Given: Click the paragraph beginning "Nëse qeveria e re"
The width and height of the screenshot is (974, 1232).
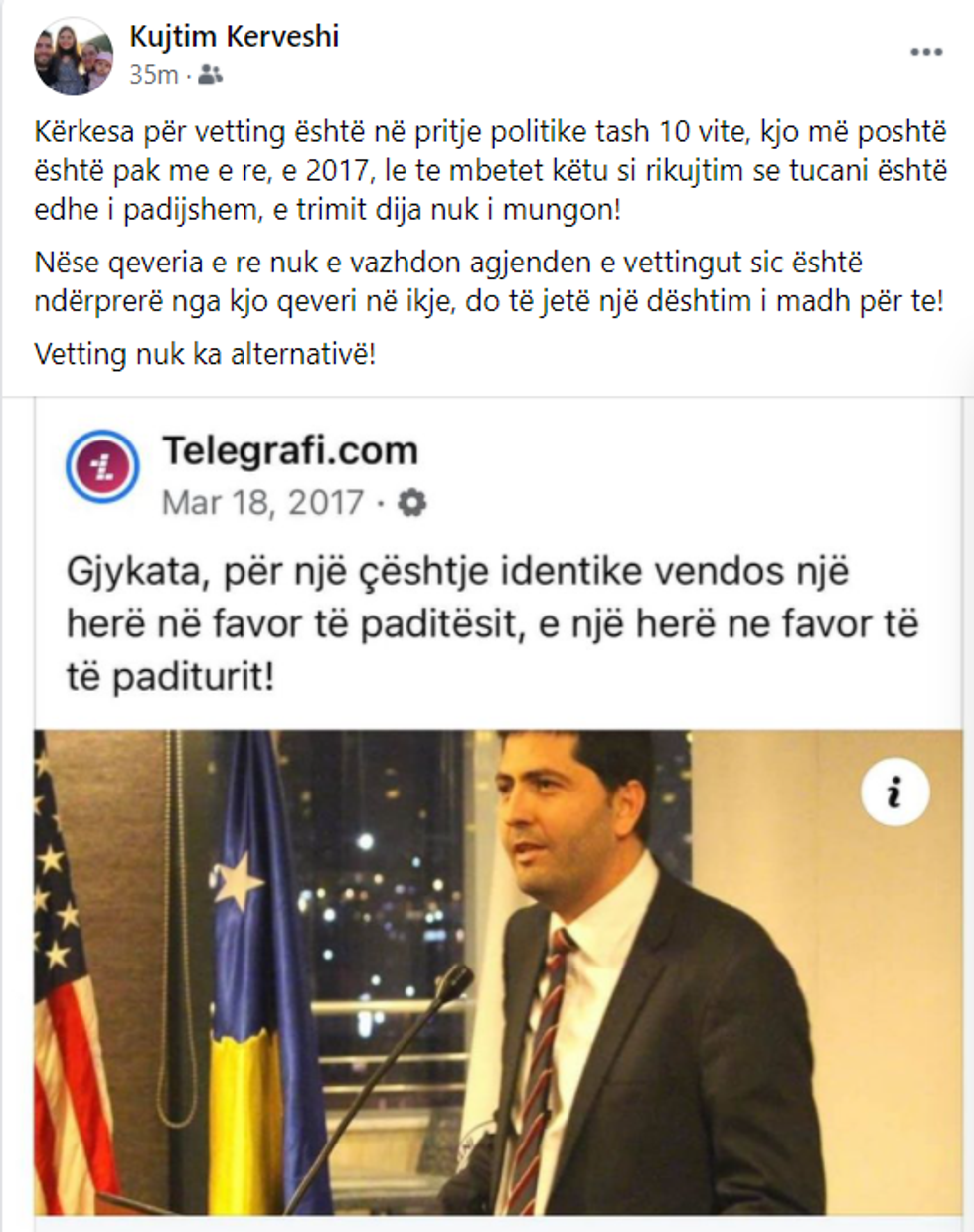Looking at the screenshot, I should pyautogui.click(x=488, y=282).
